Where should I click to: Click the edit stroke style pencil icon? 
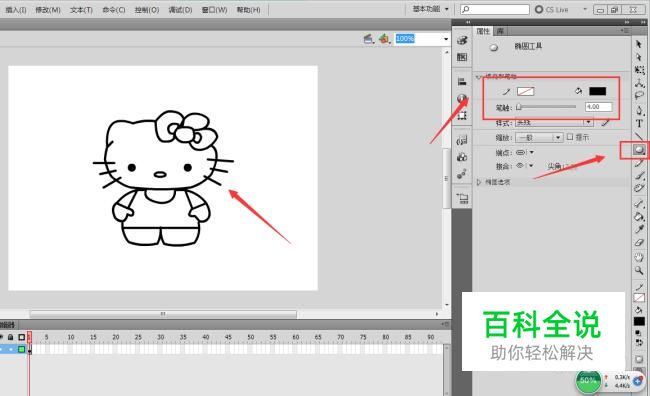click(606, 122)
